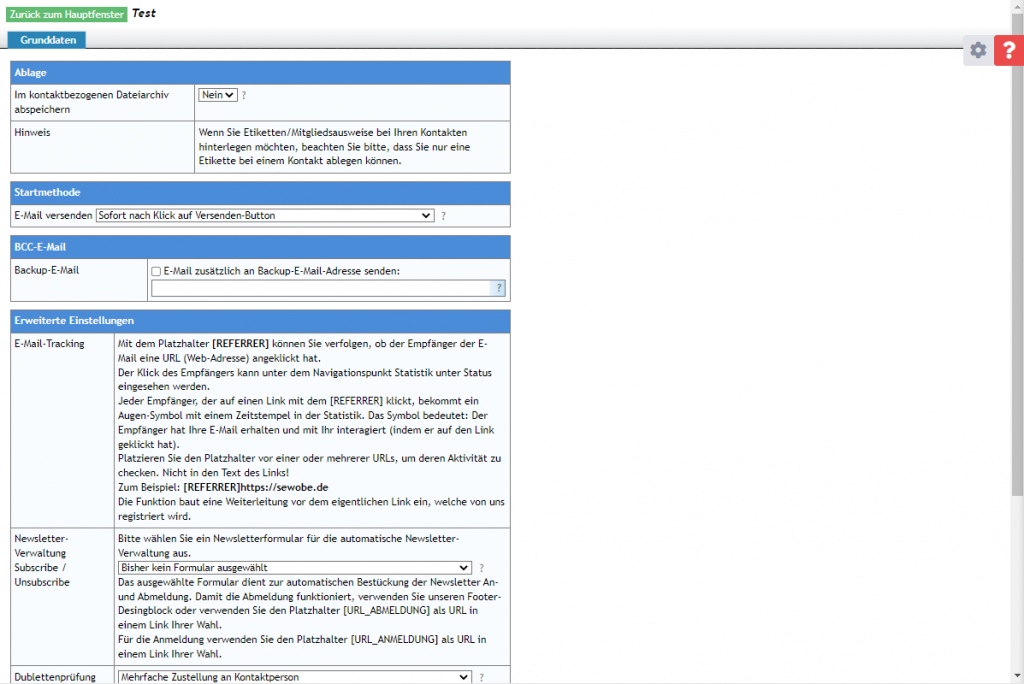The width and height of the screenshot is (1024, 684).
Task: Open 'Bisher kein Formular ausgewählt' dropdown
Action: (x=294, y=568)
